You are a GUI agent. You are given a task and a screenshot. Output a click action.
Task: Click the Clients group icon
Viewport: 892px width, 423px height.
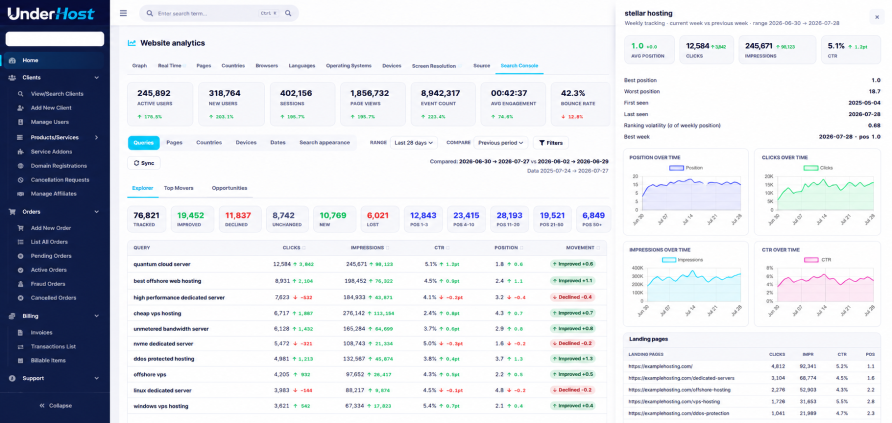click(x=12, y=77)
